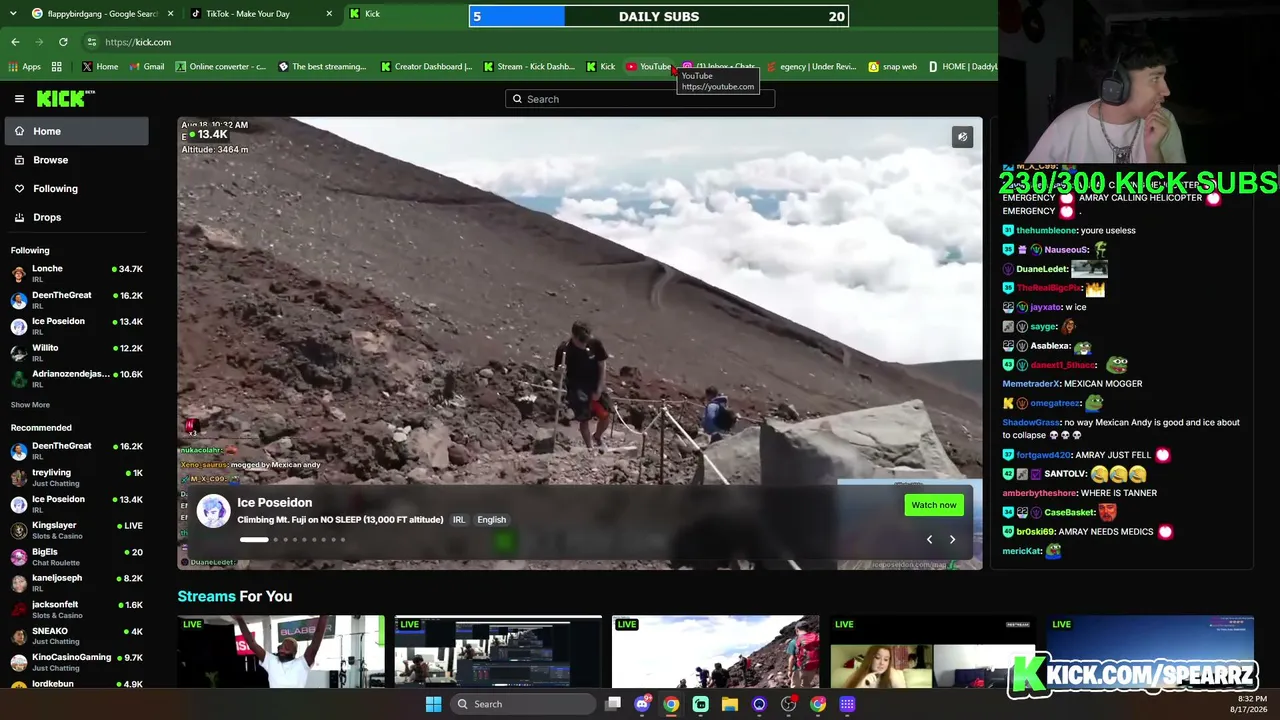Open jacksonfelt in the Recommended list
Viewport: 1280px width, 720px height.
click(x=76, y=610)
